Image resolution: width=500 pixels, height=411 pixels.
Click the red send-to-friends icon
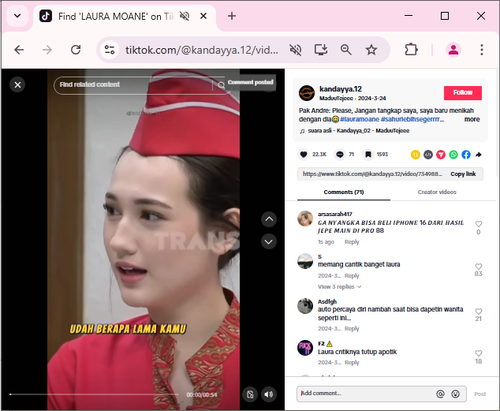441,155
